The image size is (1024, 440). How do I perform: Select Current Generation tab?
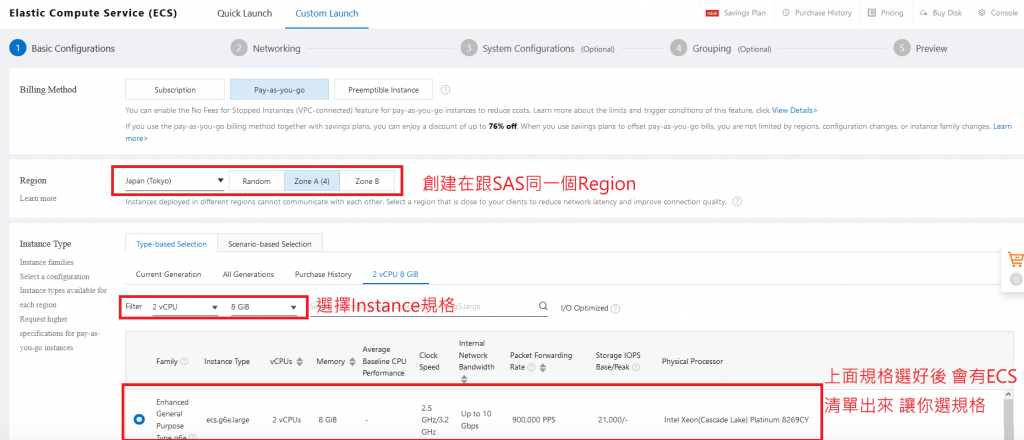click(x=168, y=275)
